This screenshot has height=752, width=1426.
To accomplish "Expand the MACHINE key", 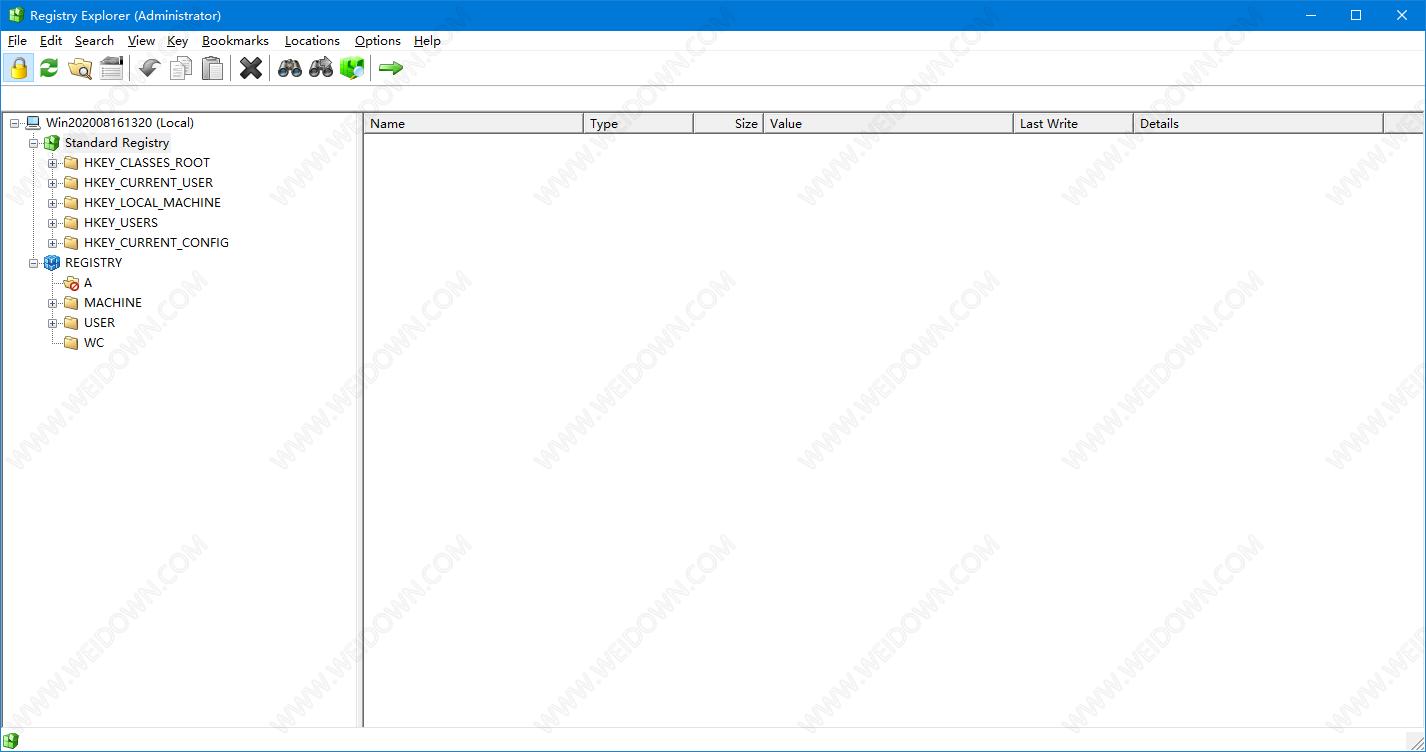I will point(53,303).
